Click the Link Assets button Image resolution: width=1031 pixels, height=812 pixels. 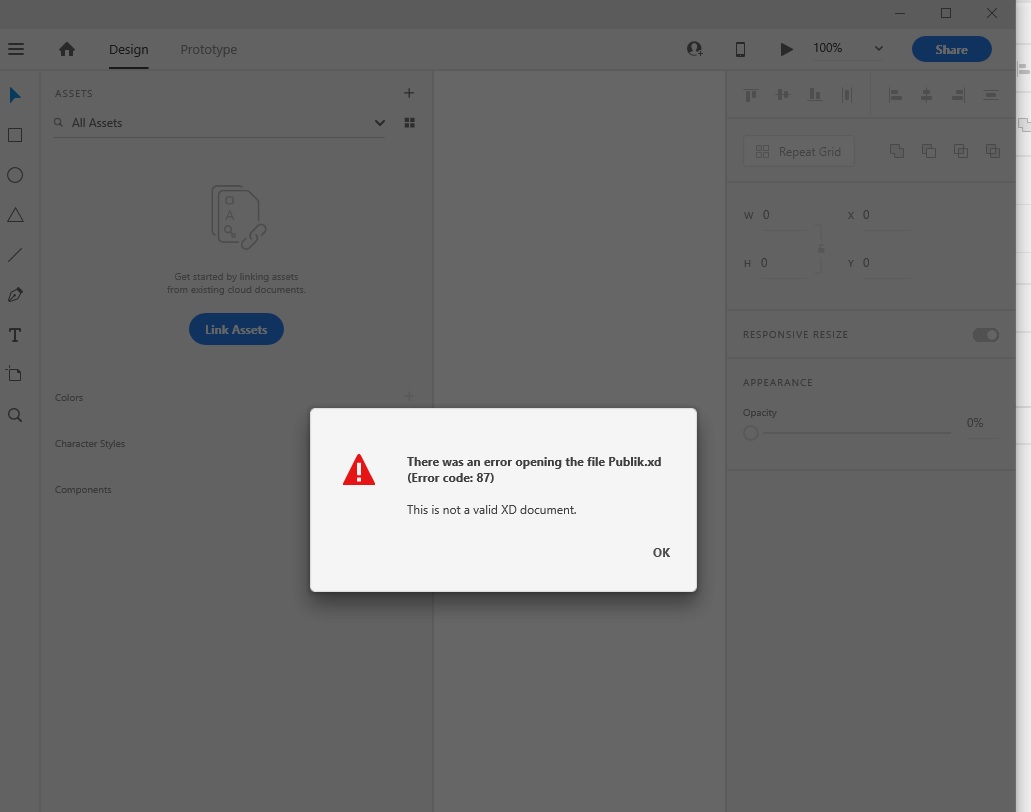point(236,329)
